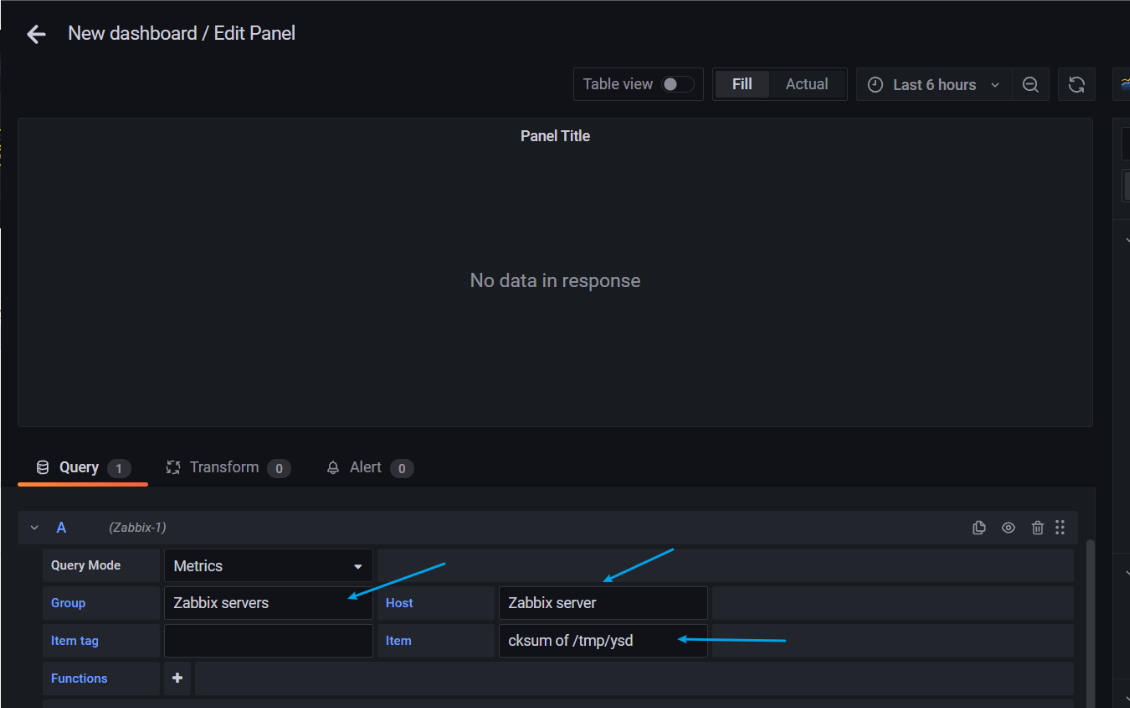Select the Query tab
The image size is (1130, 708).
(x=82, y=468)
